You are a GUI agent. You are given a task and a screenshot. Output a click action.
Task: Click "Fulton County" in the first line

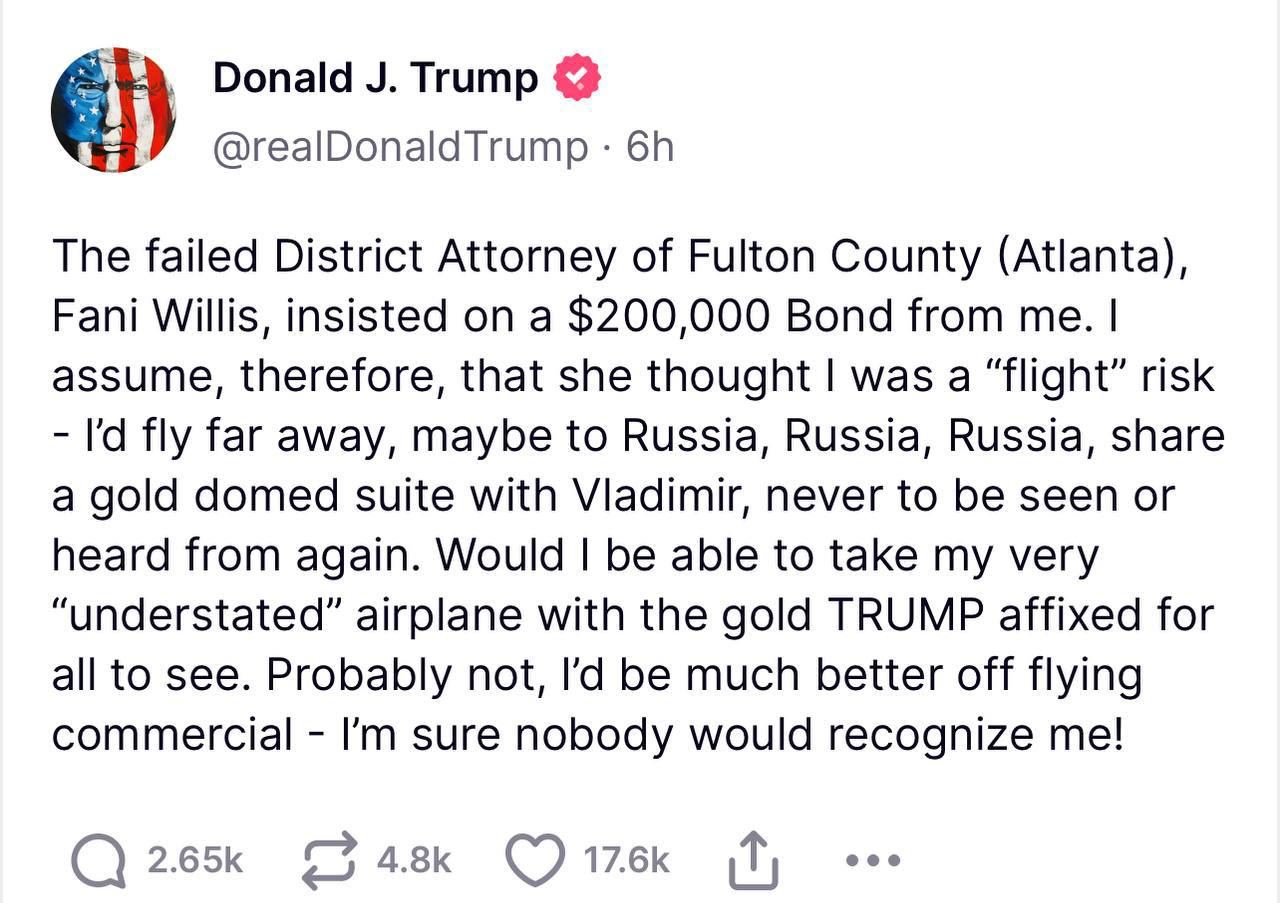pos(834,257)
